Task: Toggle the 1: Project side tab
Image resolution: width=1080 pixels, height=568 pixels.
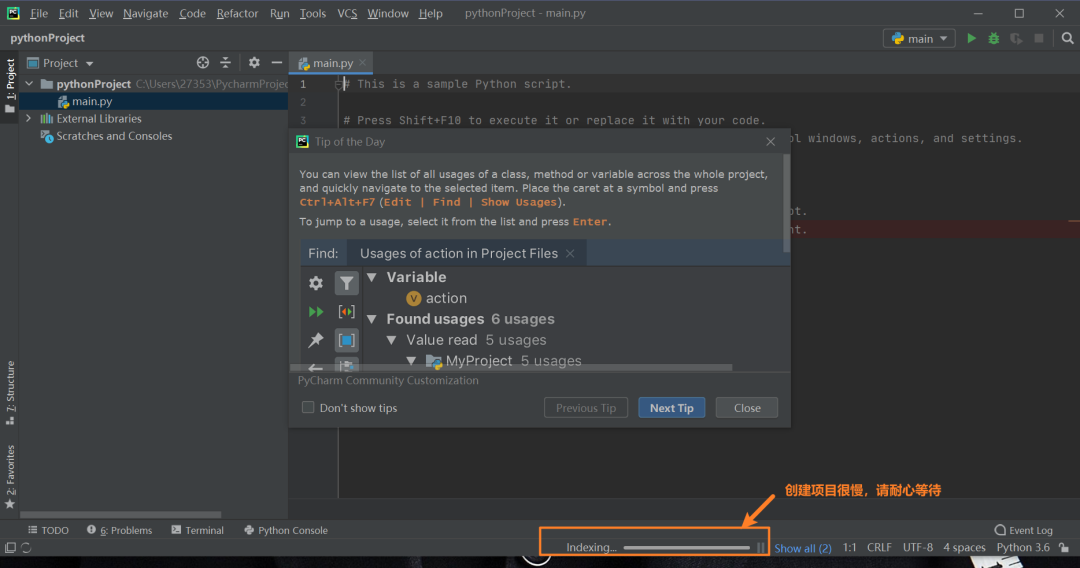Action: click(10, 86)
